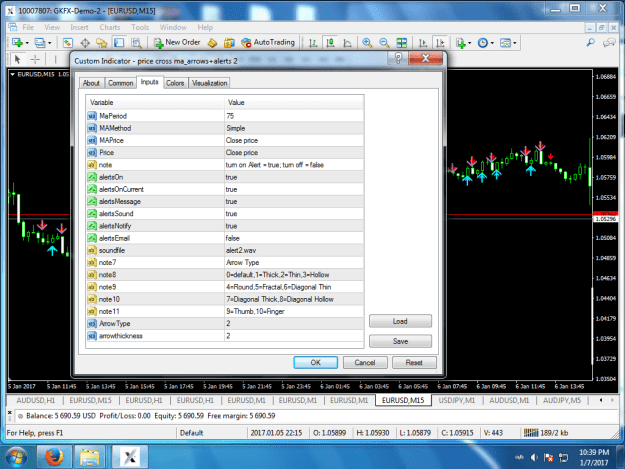Open the USDJPY,M1 chart tab
625x469 pixels.
457,400
